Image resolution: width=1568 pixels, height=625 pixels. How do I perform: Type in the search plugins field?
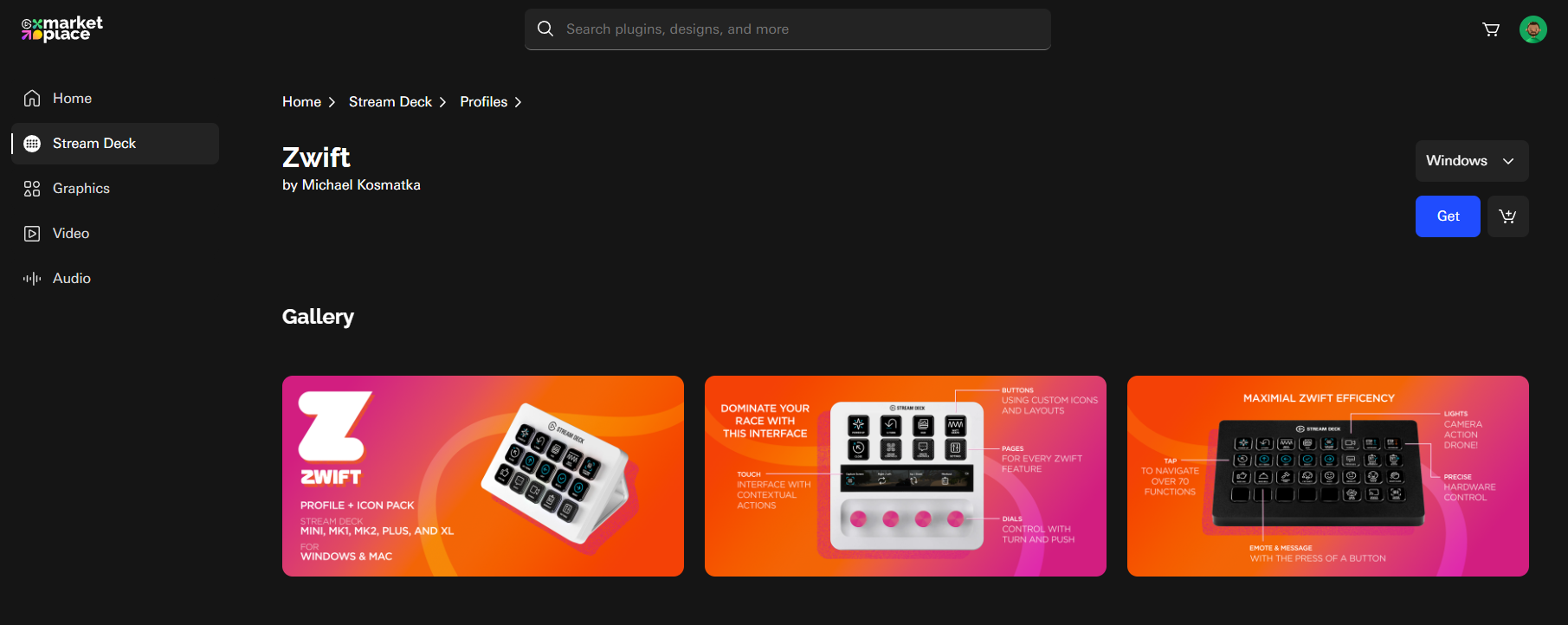tap(797, 29)
